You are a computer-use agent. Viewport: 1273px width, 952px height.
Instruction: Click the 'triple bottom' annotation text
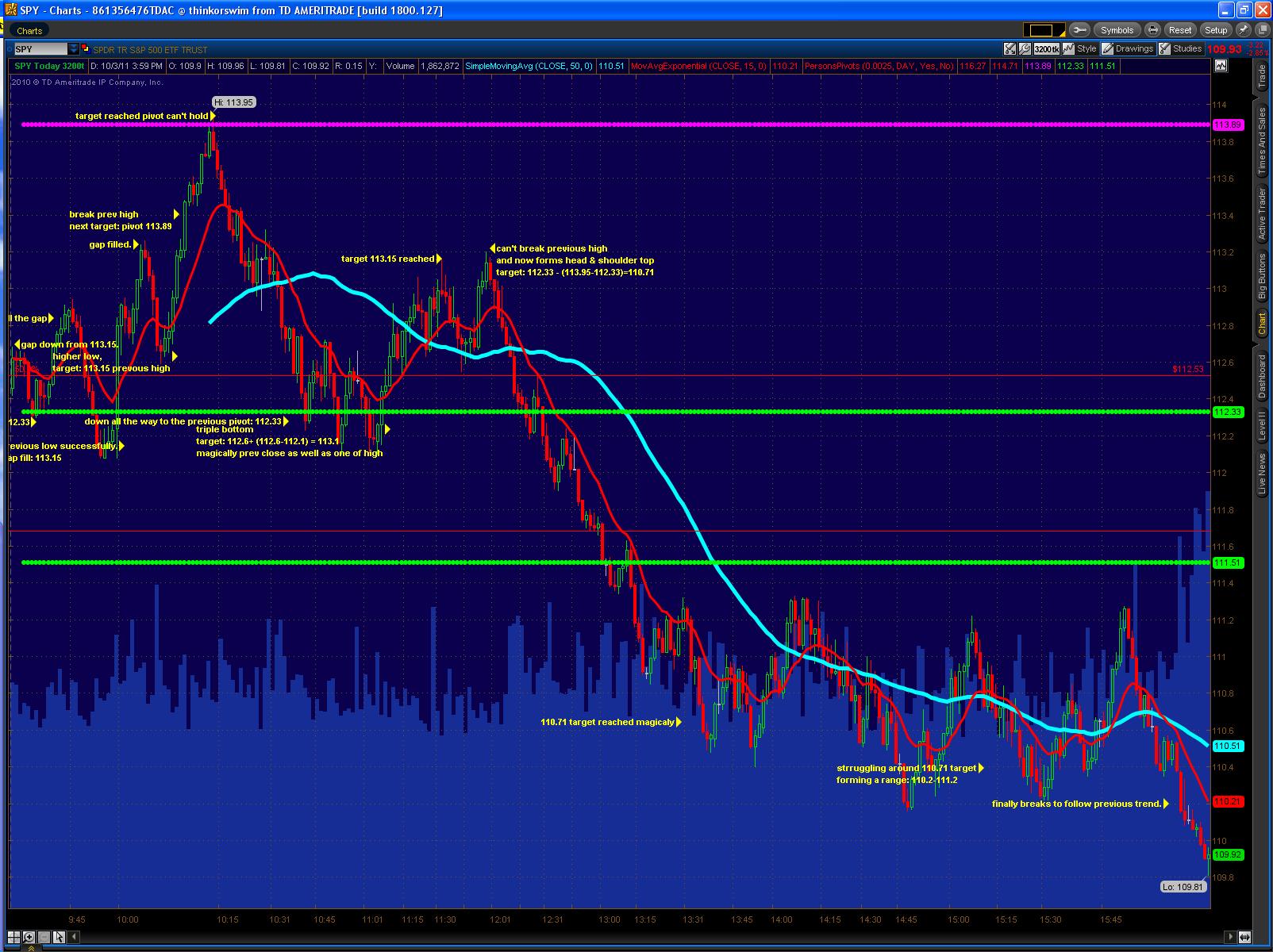coord(225,429)
